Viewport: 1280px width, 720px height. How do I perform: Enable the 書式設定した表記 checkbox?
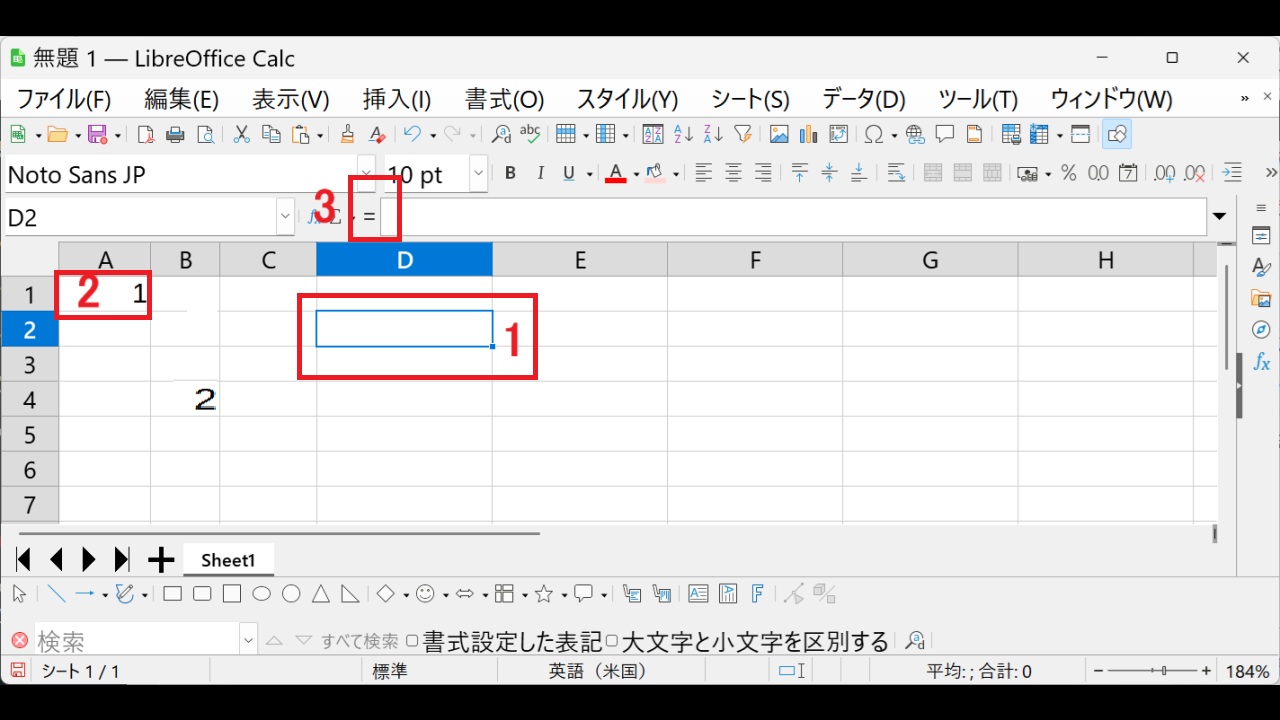click(414, 640)
